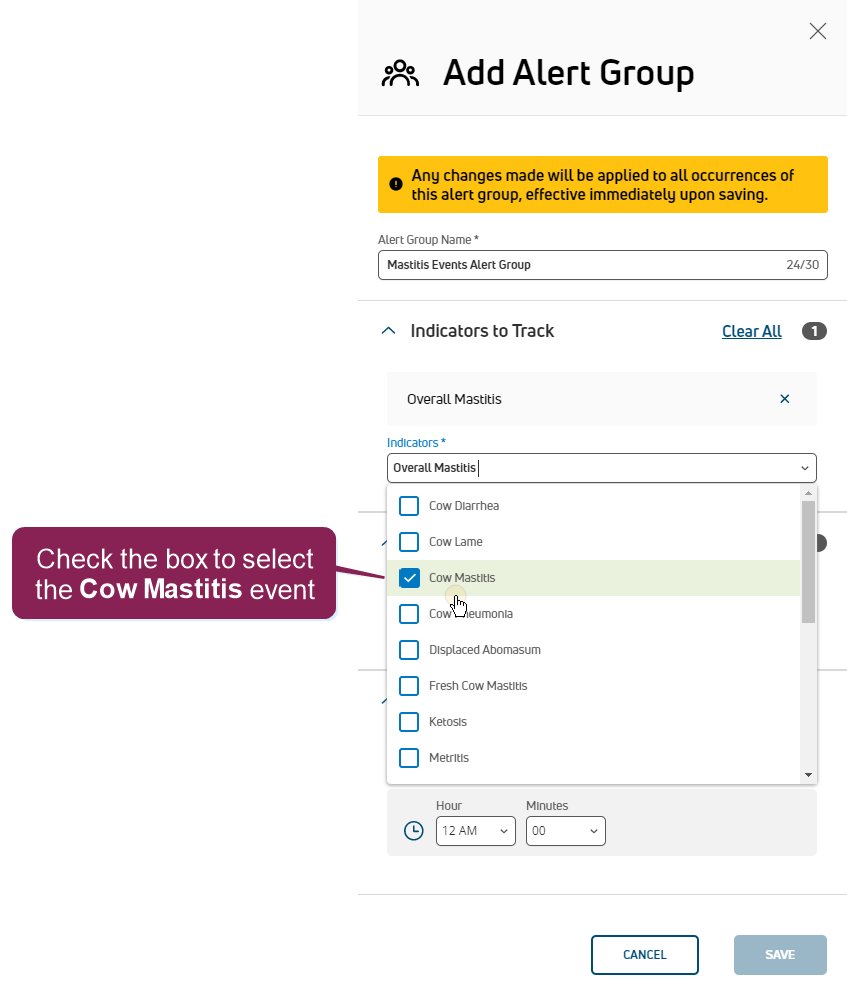847x995 pixels.
Task: Click the warning icon in yellow banner
Action: tap(396, 184)
